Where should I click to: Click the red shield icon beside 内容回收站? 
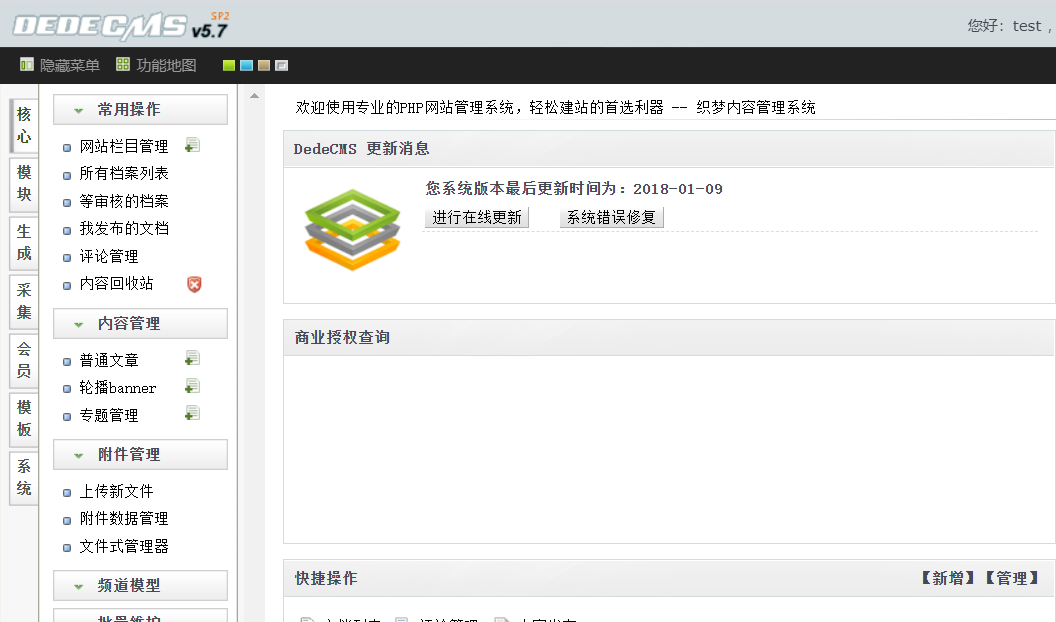pyautogui.click(x=194, y=284)
